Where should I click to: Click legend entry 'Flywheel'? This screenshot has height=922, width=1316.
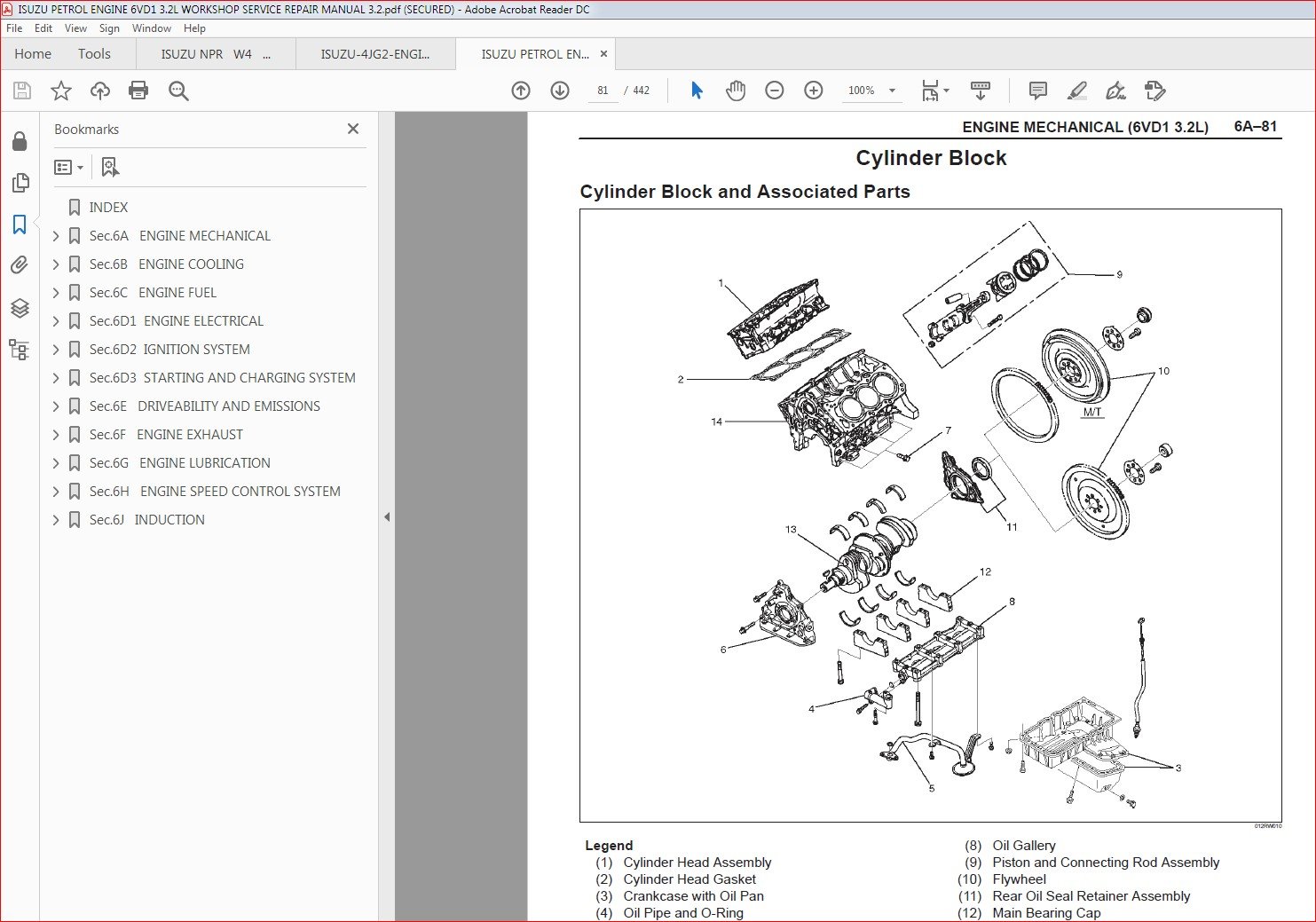tap(1019, 879)
